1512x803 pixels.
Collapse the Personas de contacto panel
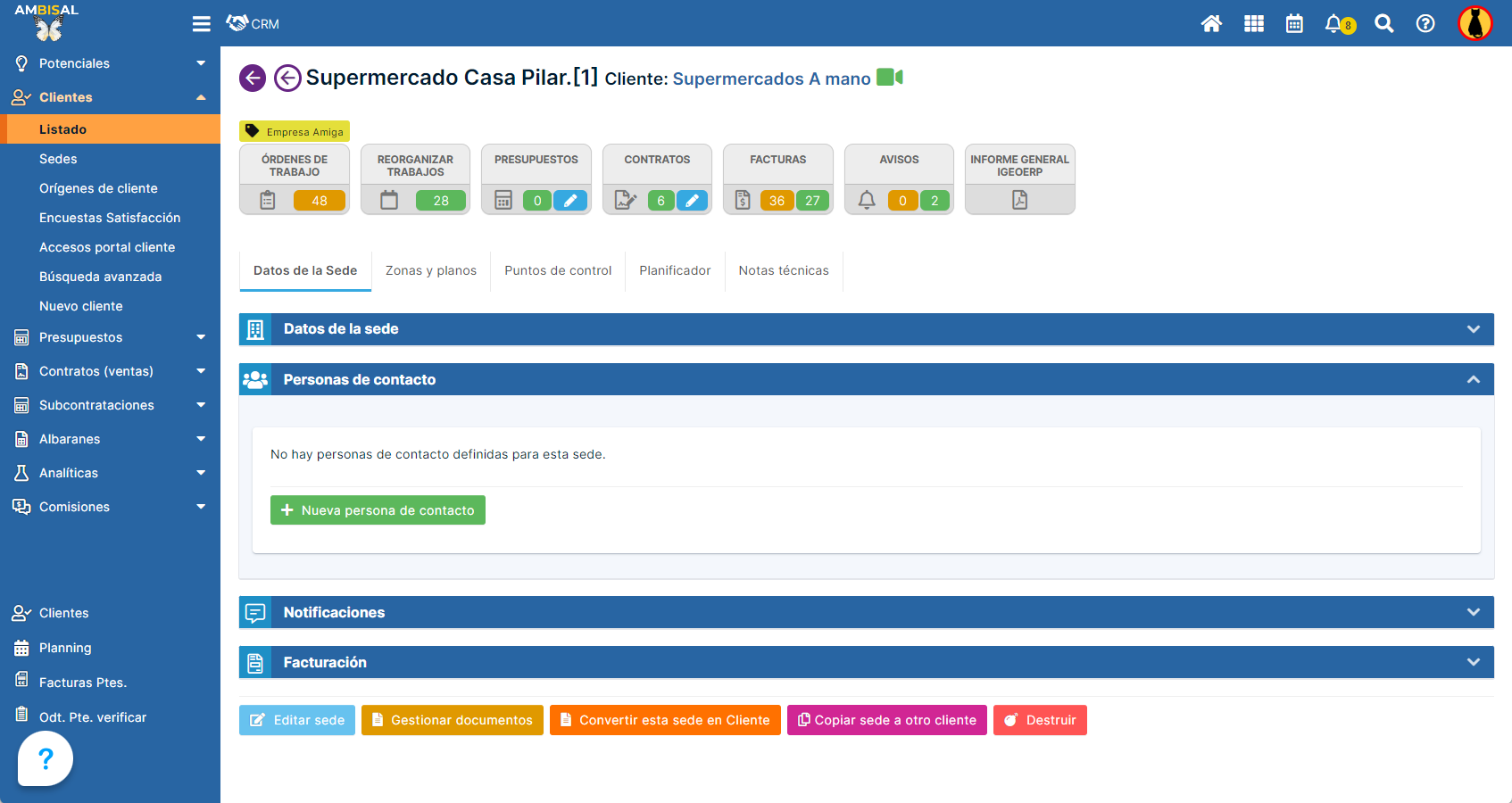pos(1473,379)
